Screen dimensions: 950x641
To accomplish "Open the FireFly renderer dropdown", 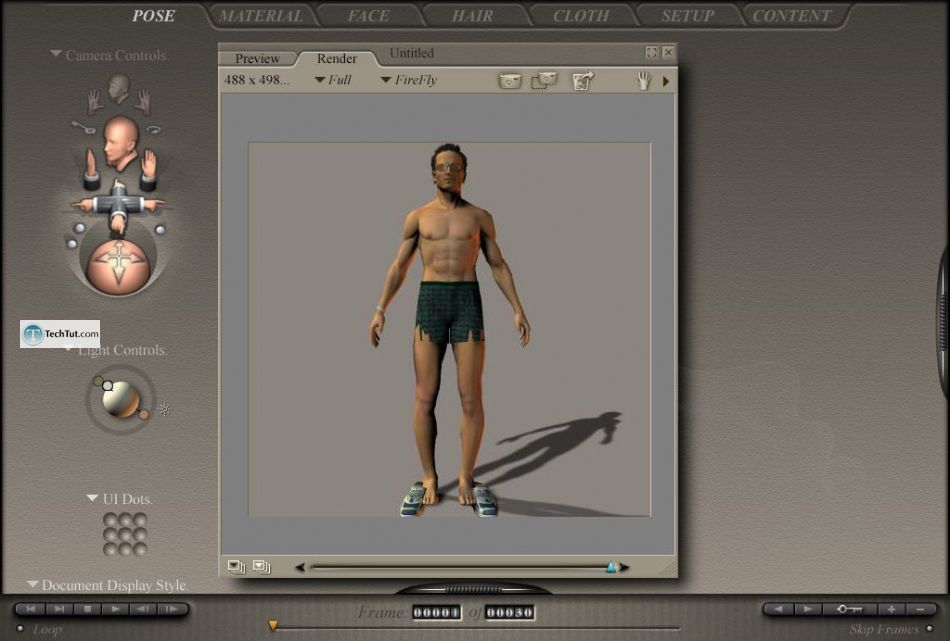I will pos(409,80).
